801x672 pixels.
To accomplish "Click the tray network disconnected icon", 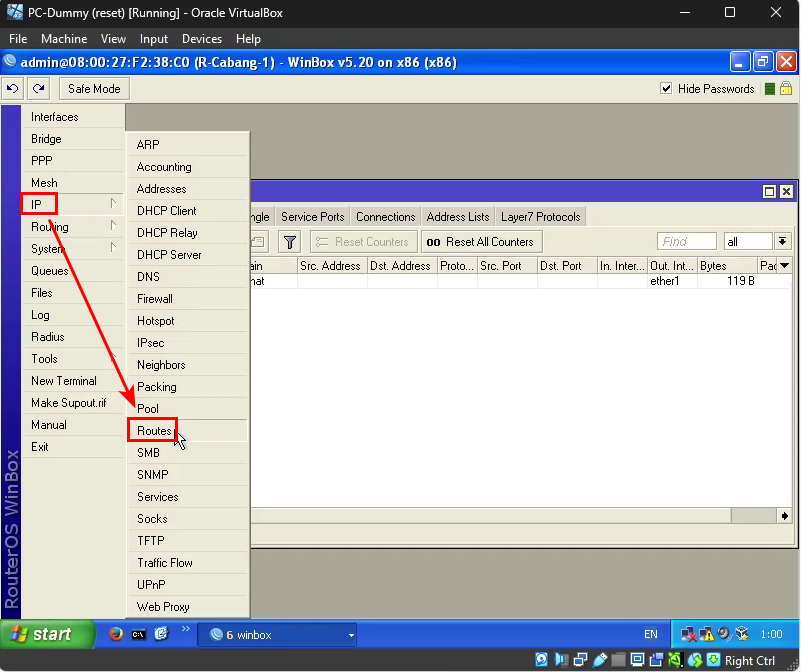I will point(688,634).
